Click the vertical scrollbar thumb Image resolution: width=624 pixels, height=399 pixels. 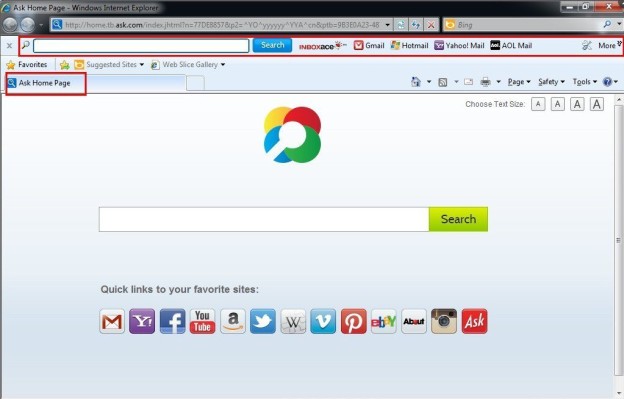pos(618,241)
